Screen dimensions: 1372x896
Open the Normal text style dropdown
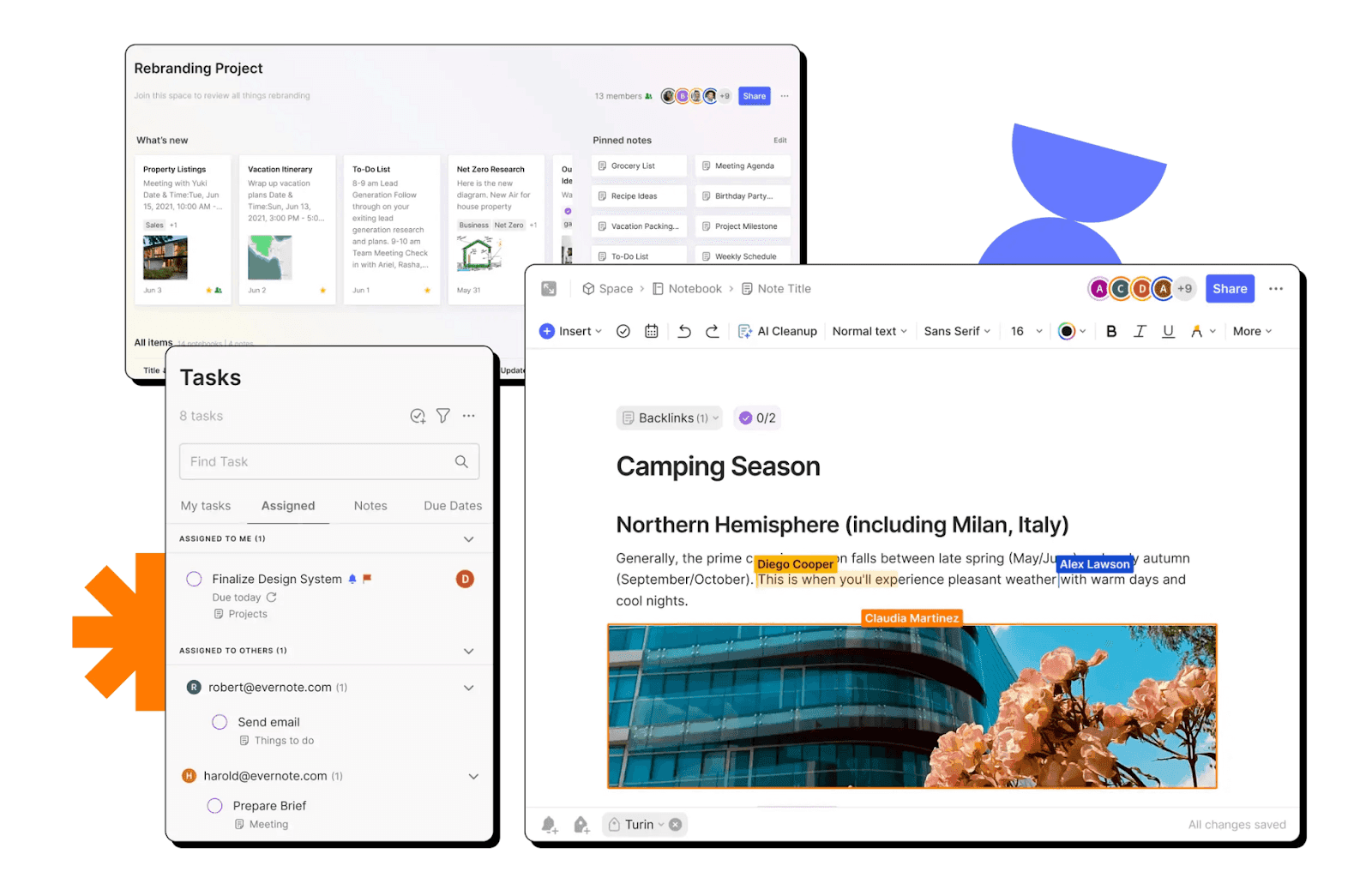pyautogui.click(x=868, y=331)
